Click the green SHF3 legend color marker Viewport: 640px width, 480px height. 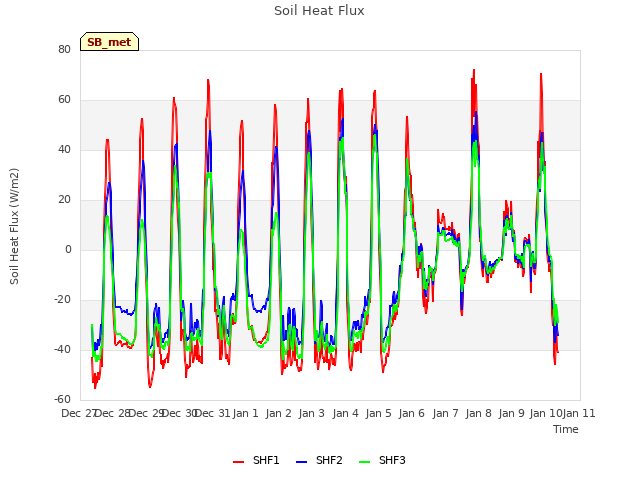[364, 462]
